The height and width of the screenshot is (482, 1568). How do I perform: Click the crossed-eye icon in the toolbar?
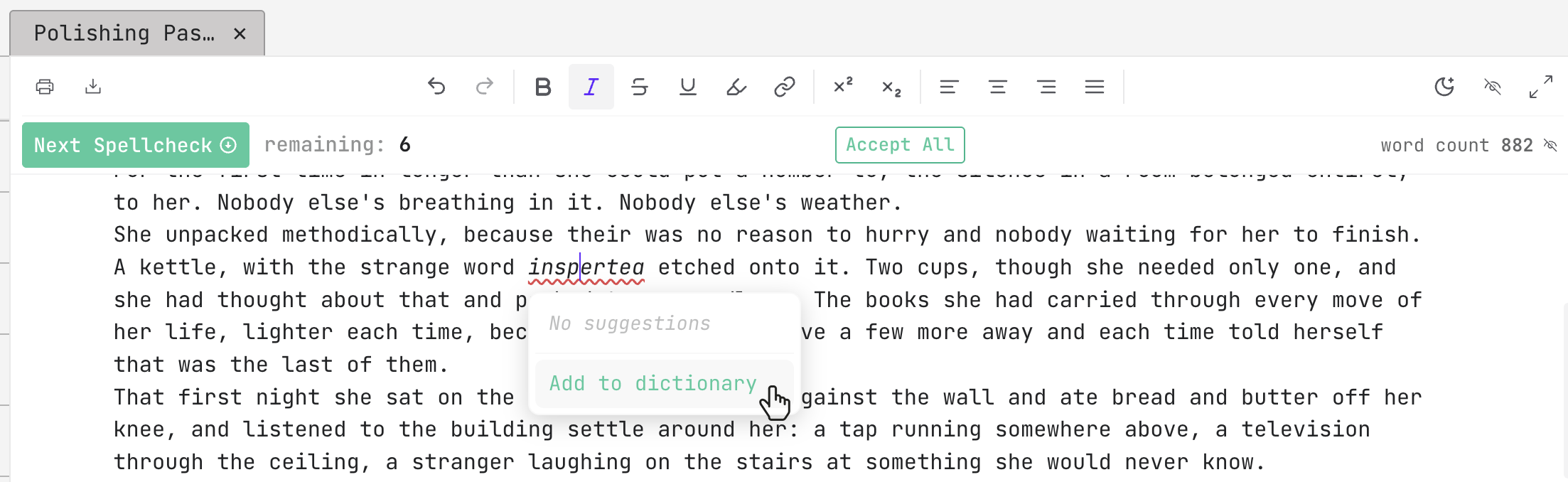(1493, 87)
